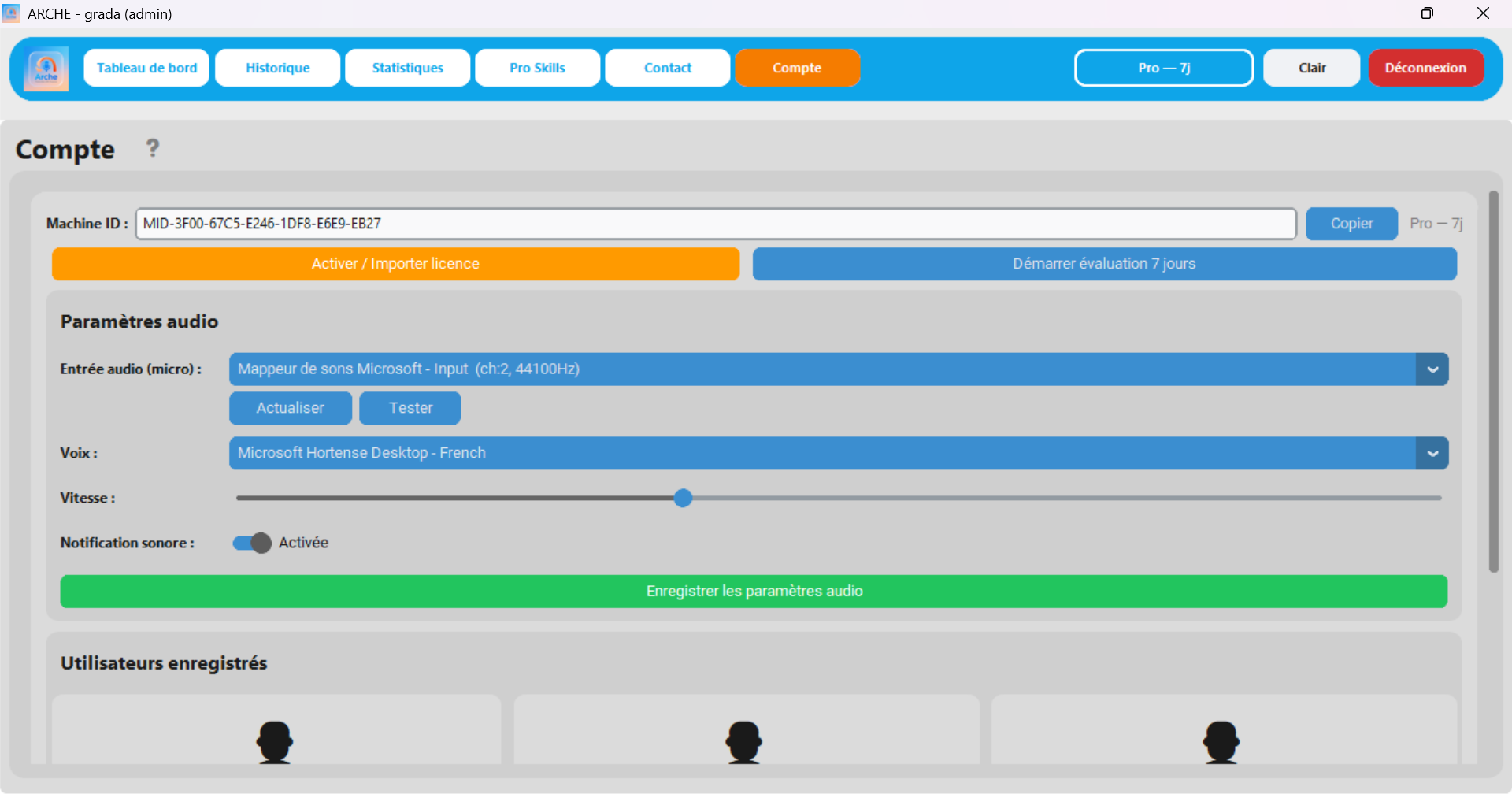
Task: Click the 'Pro — 7j' text beside Copier
Action: coord(1436,224)
